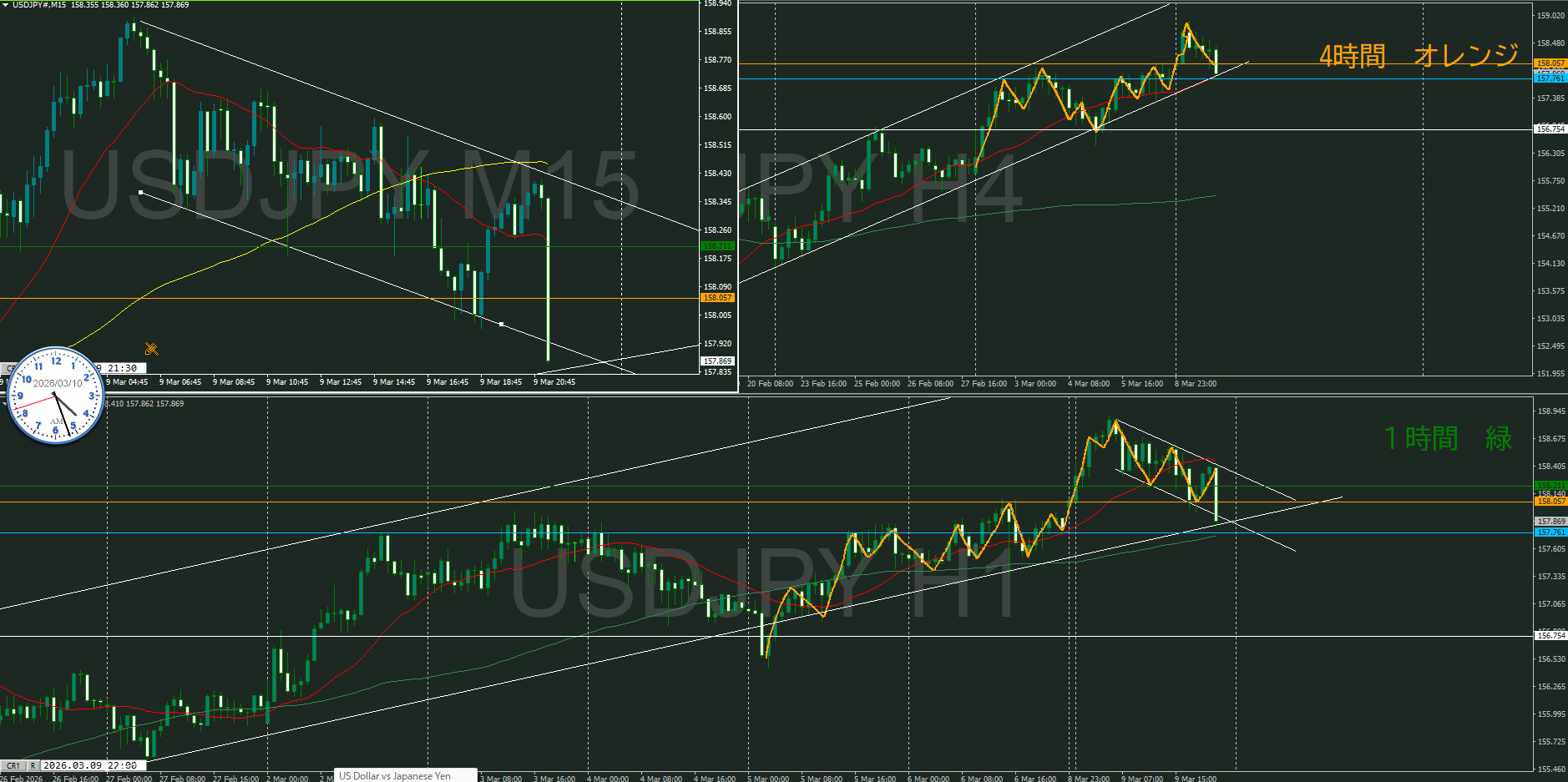
Task: Select lower-right anchor point of M15 channel line
Action: (501, 324)
